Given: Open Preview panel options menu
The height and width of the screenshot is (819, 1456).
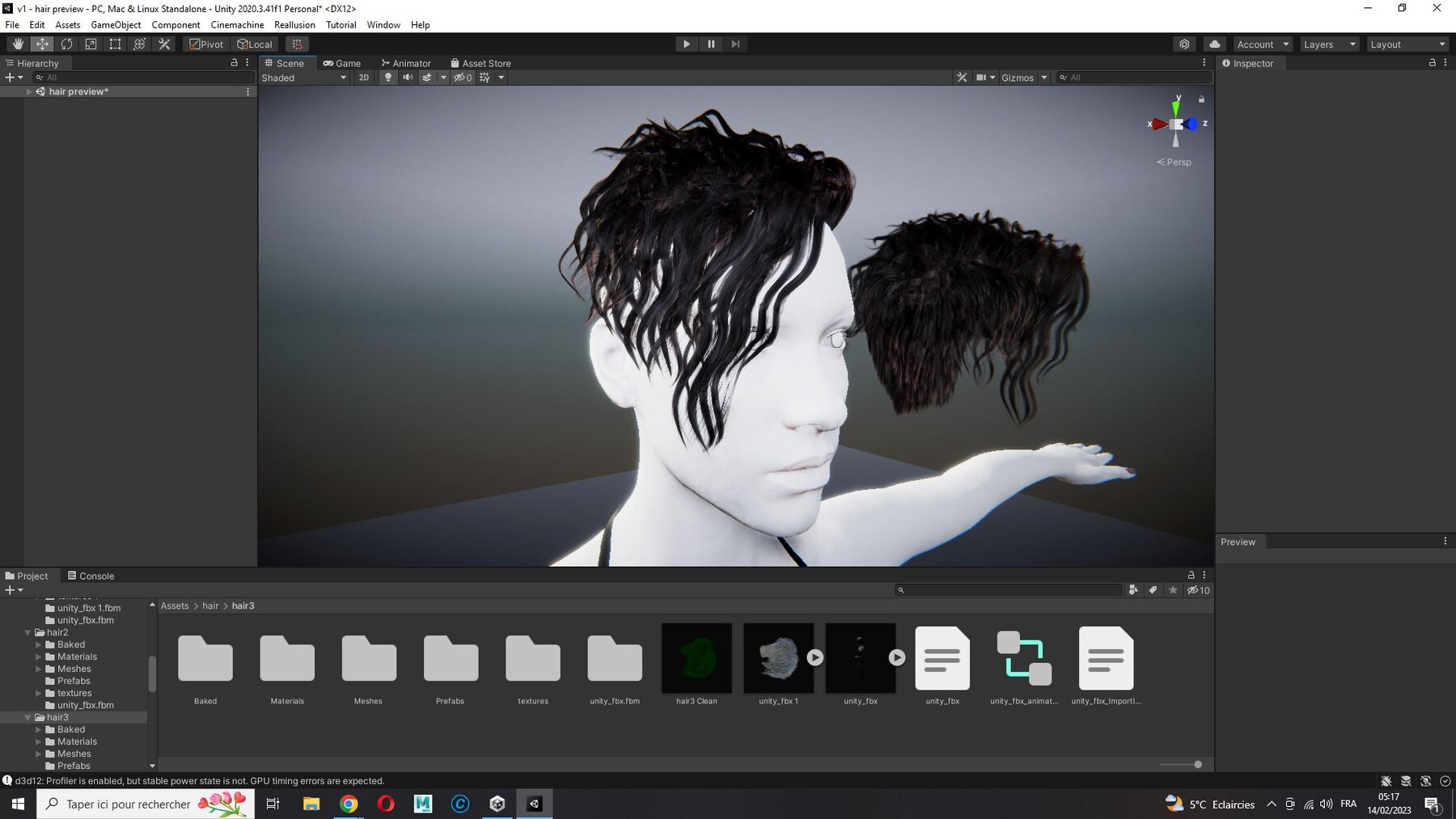Looking at the screenshot, I should [x=1445, y=542].
